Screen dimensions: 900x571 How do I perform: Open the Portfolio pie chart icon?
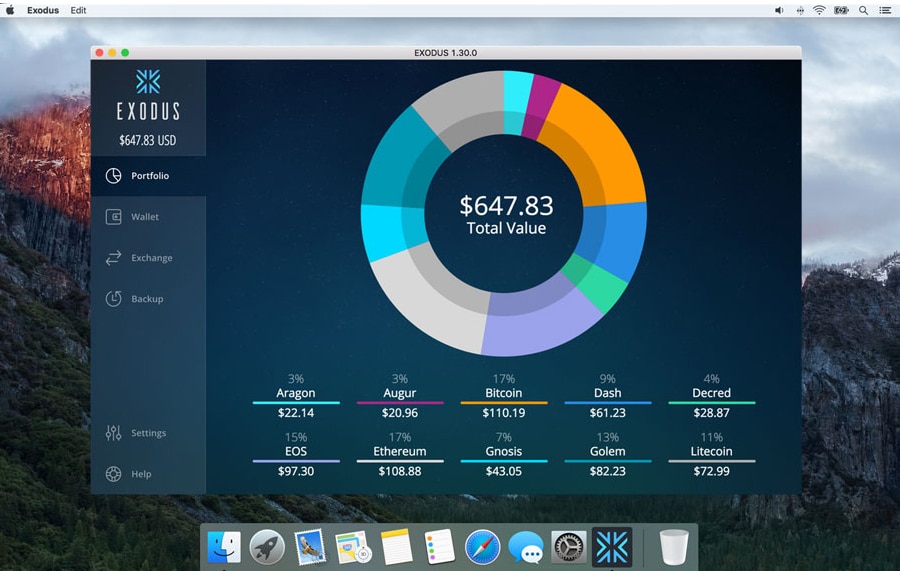point(114,176)
